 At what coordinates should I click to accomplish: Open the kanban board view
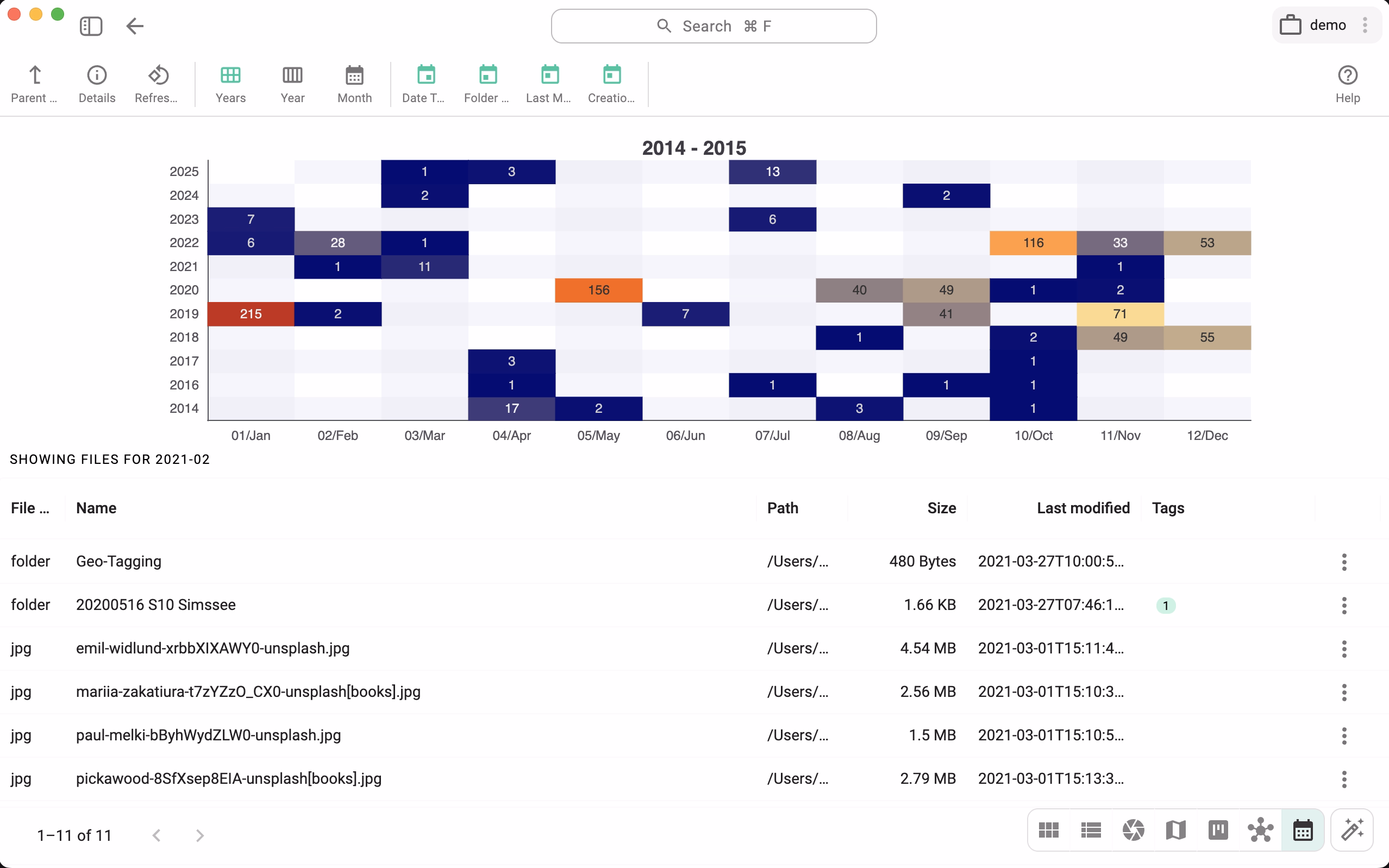(1217, 829)
